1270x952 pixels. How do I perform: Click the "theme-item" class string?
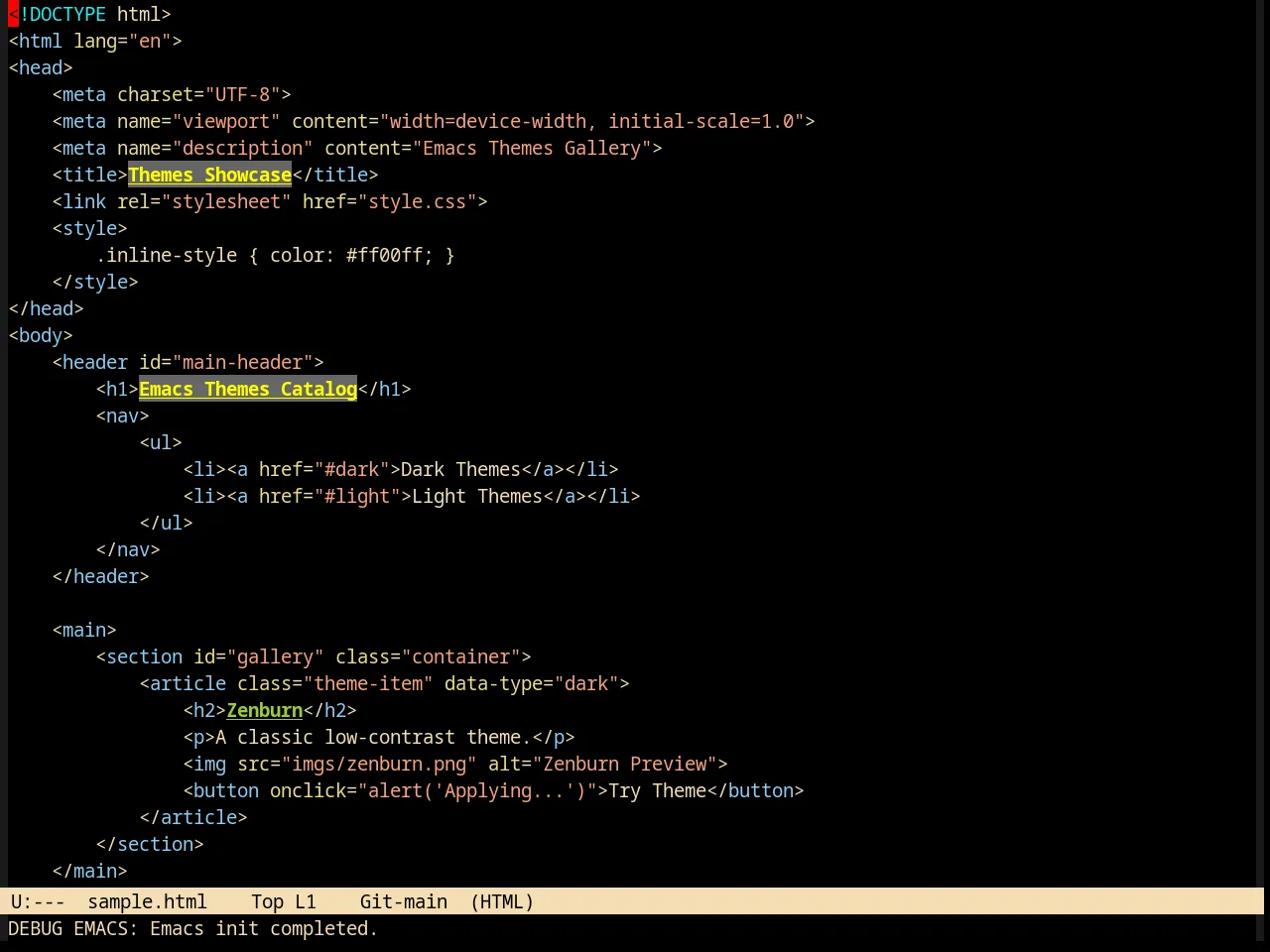(368, 683)
